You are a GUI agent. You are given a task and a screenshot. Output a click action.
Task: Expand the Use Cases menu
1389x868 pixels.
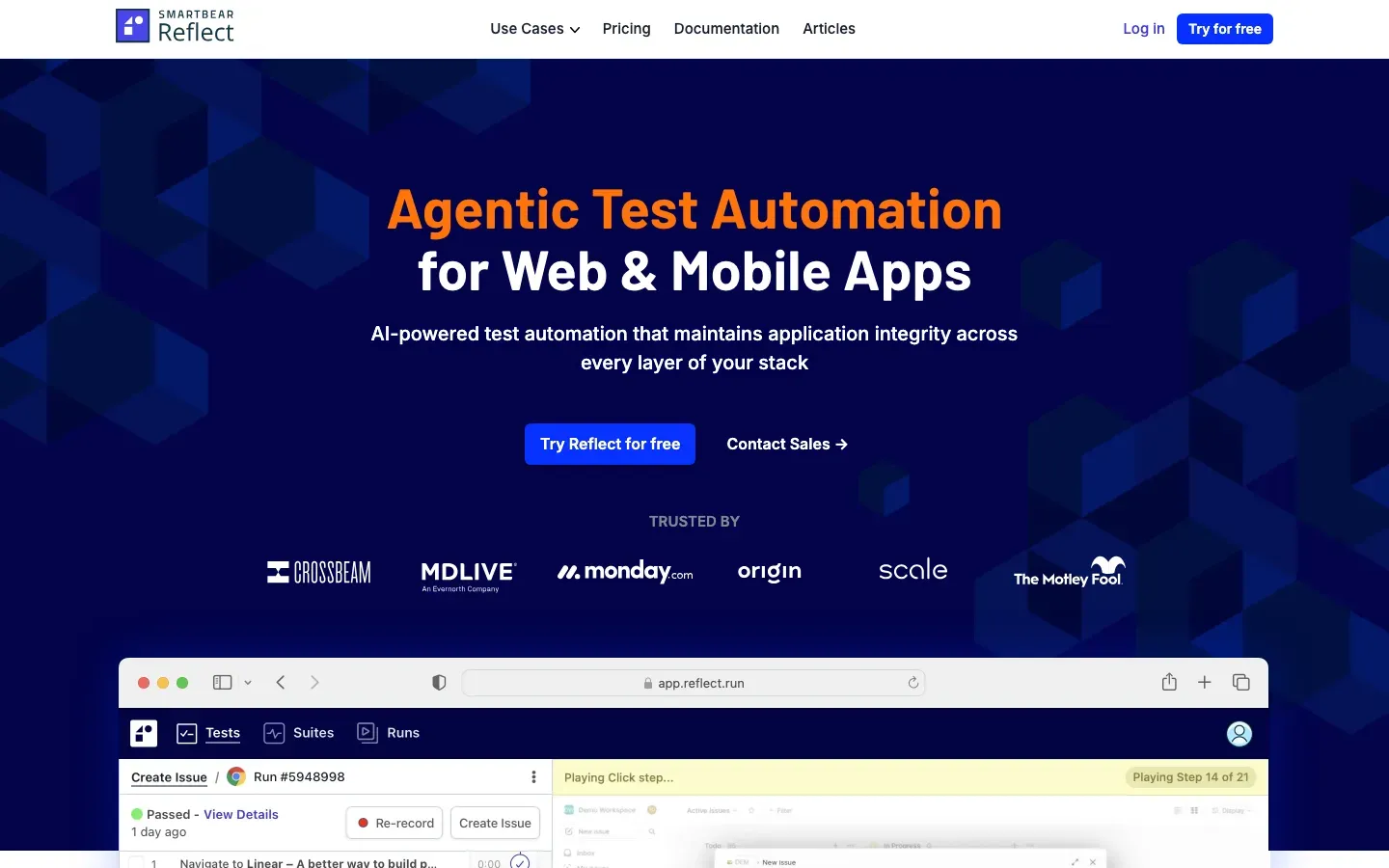coord(535,29)
